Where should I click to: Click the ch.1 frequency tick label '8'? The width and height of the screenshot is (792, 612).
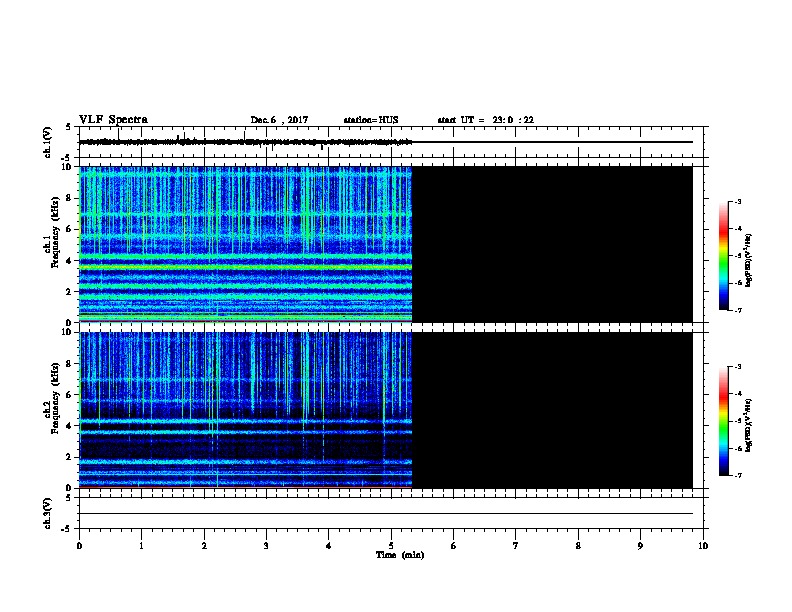pyautogui.click(x=69, y=198)
